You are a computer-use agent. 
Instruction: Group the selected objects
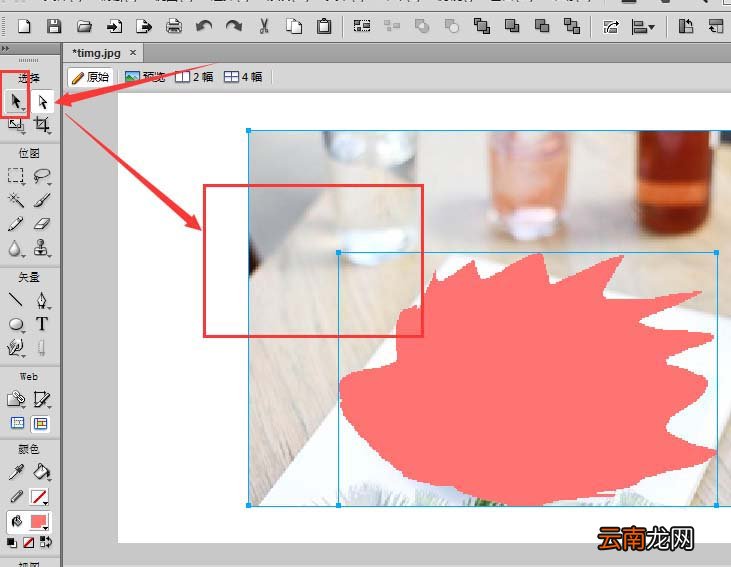[362, 26]
